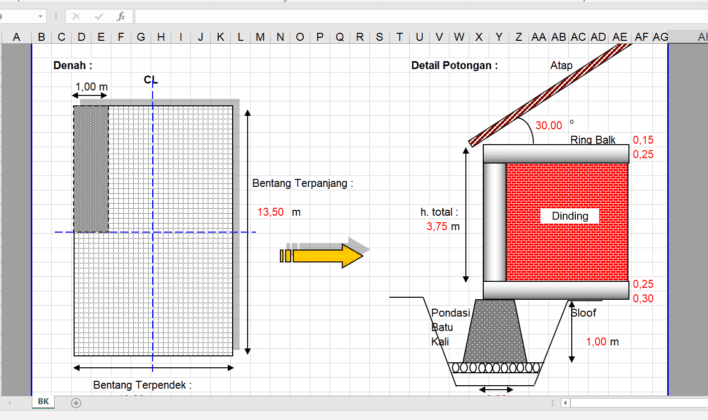Screen dimensions: 708x420
Task: Select the gray foundation trapezoid shape
Action: pyautogui.click(x=496, y=332)
